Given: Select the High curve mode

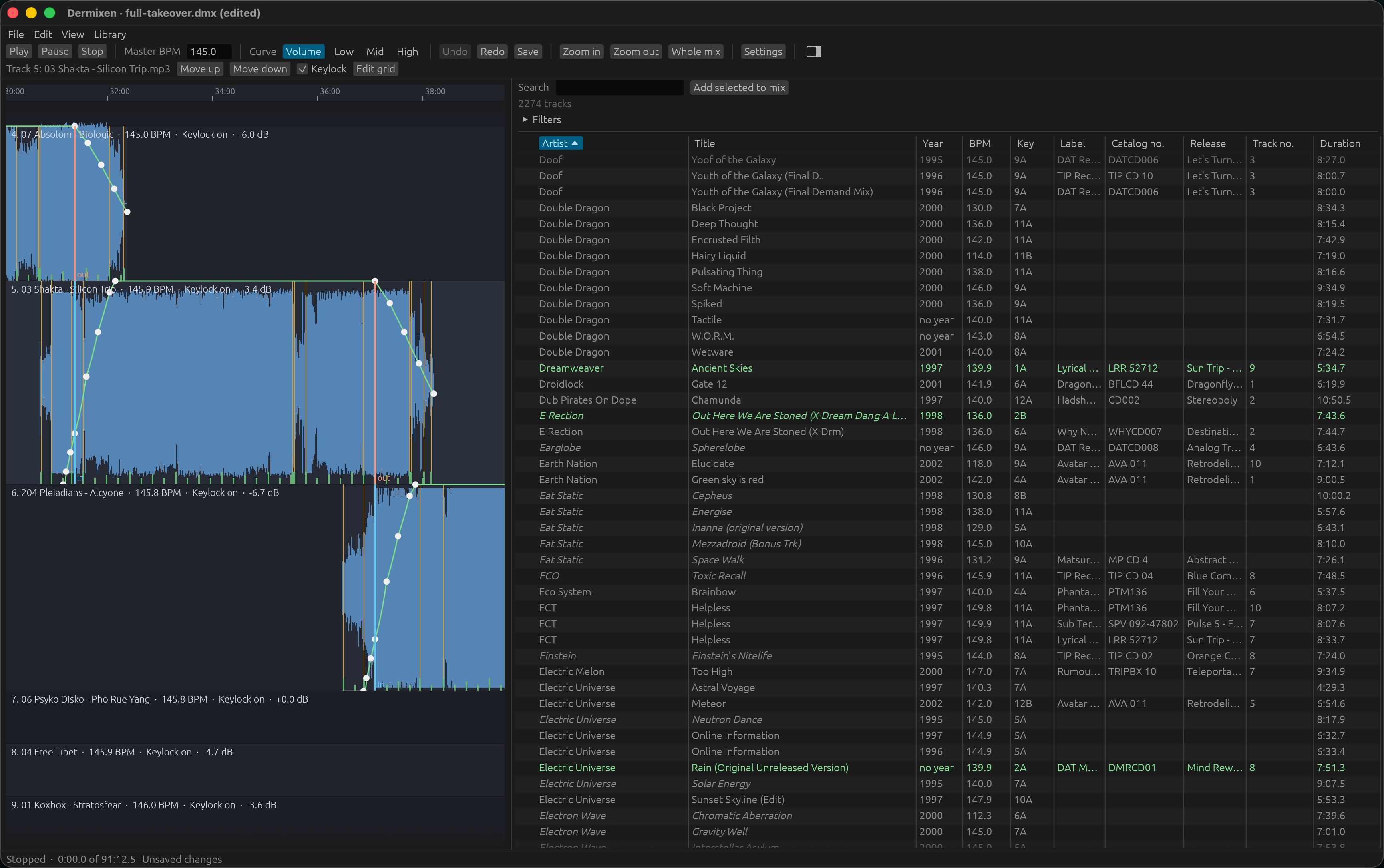Looking at the screenshot, I should (407, 52).
